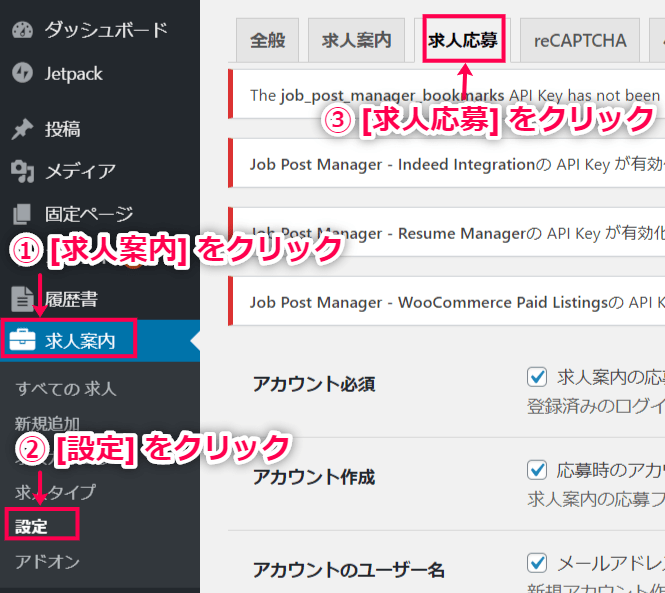665x593 pixels.
Task: Toggle アカウントのユーザー名 checkbox
Action: 536,563
